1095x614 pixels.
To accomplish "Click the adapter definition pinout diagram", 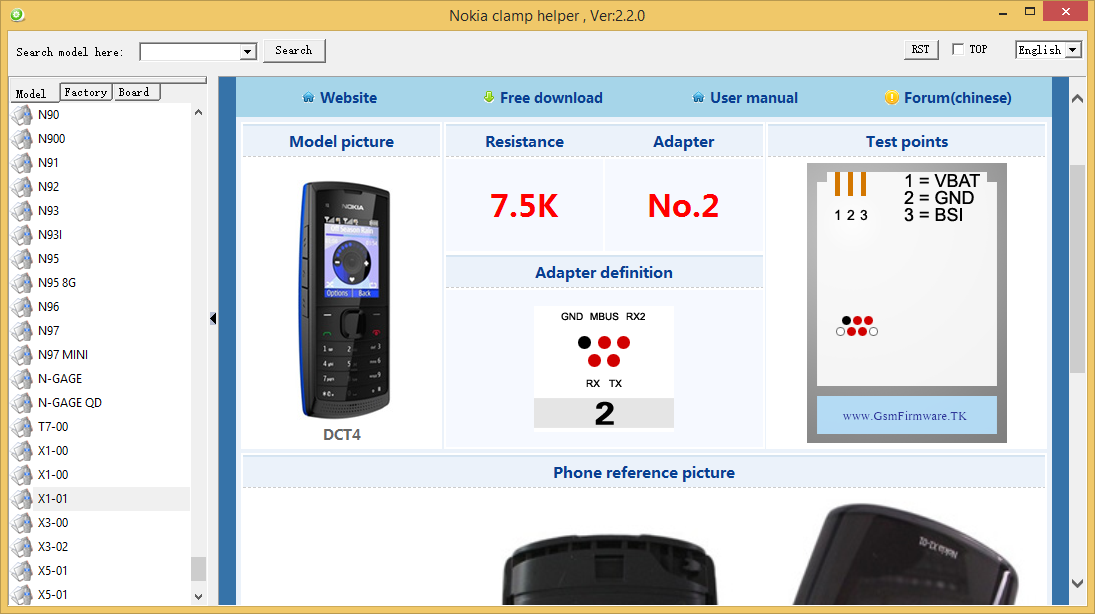I will tap(604, 367).
